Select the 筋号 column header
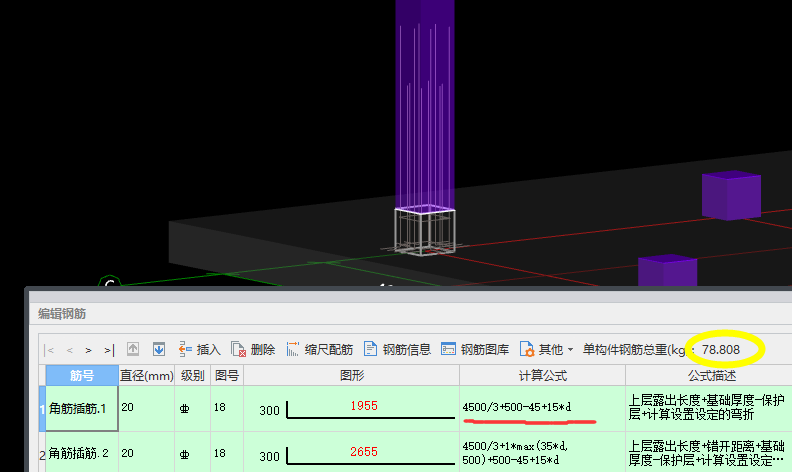 tap(82, 376)
